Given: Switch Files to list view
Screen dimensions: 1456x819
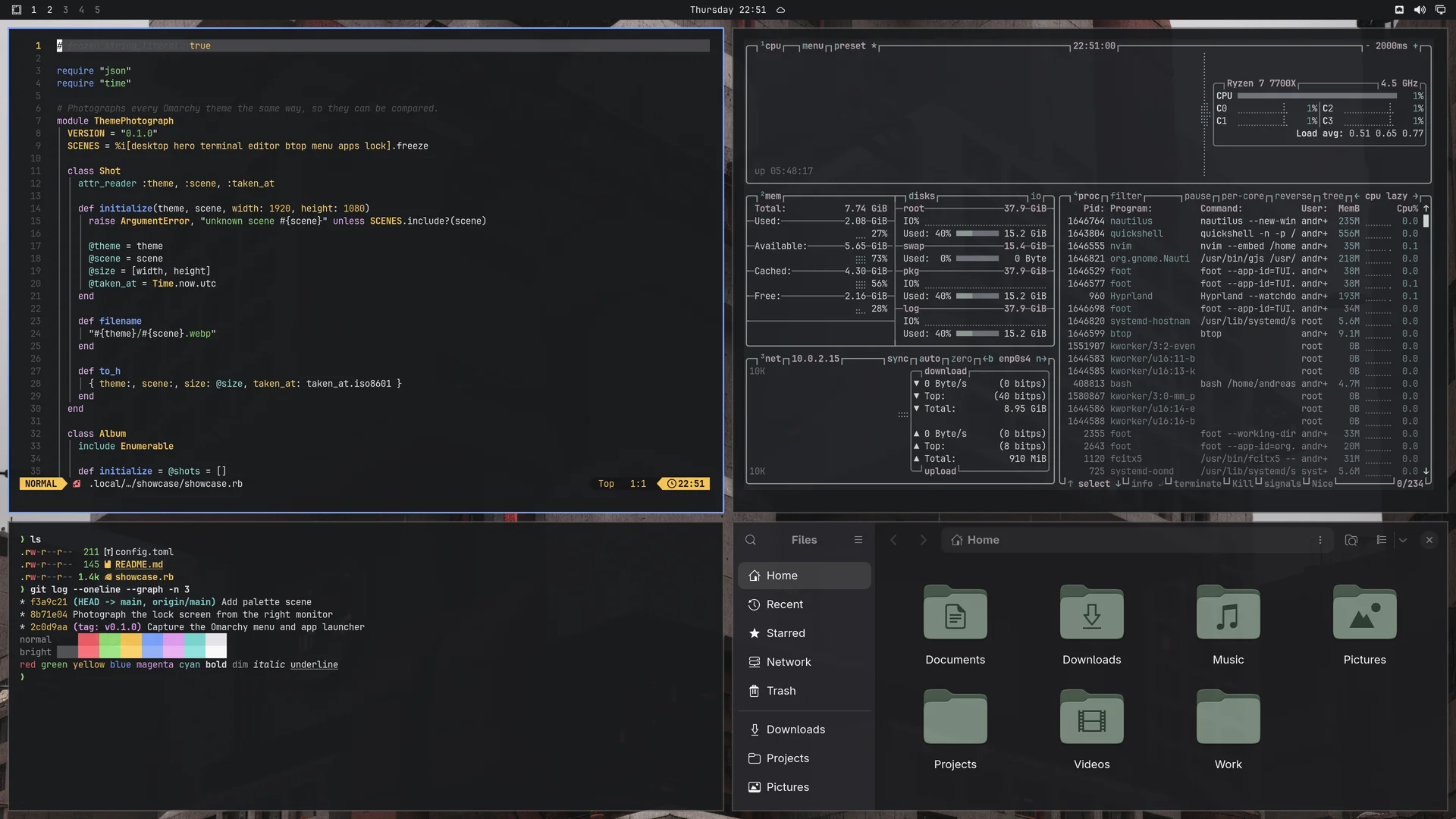Looking at the screenshot, I should (1382, 540).
